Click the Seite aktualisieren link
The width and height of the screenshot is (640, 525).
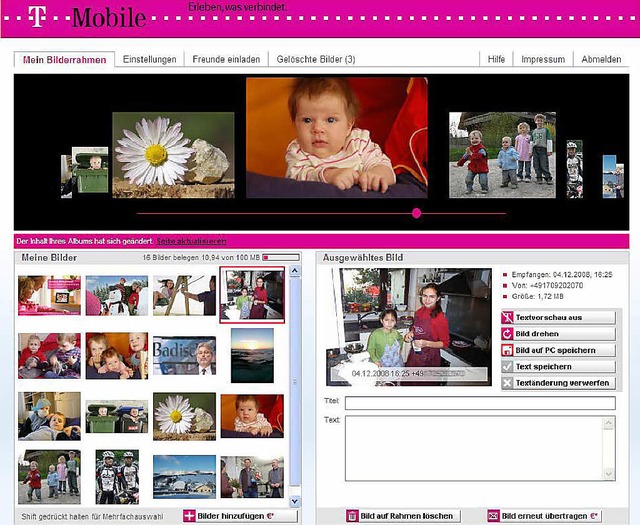pos(191,241)
